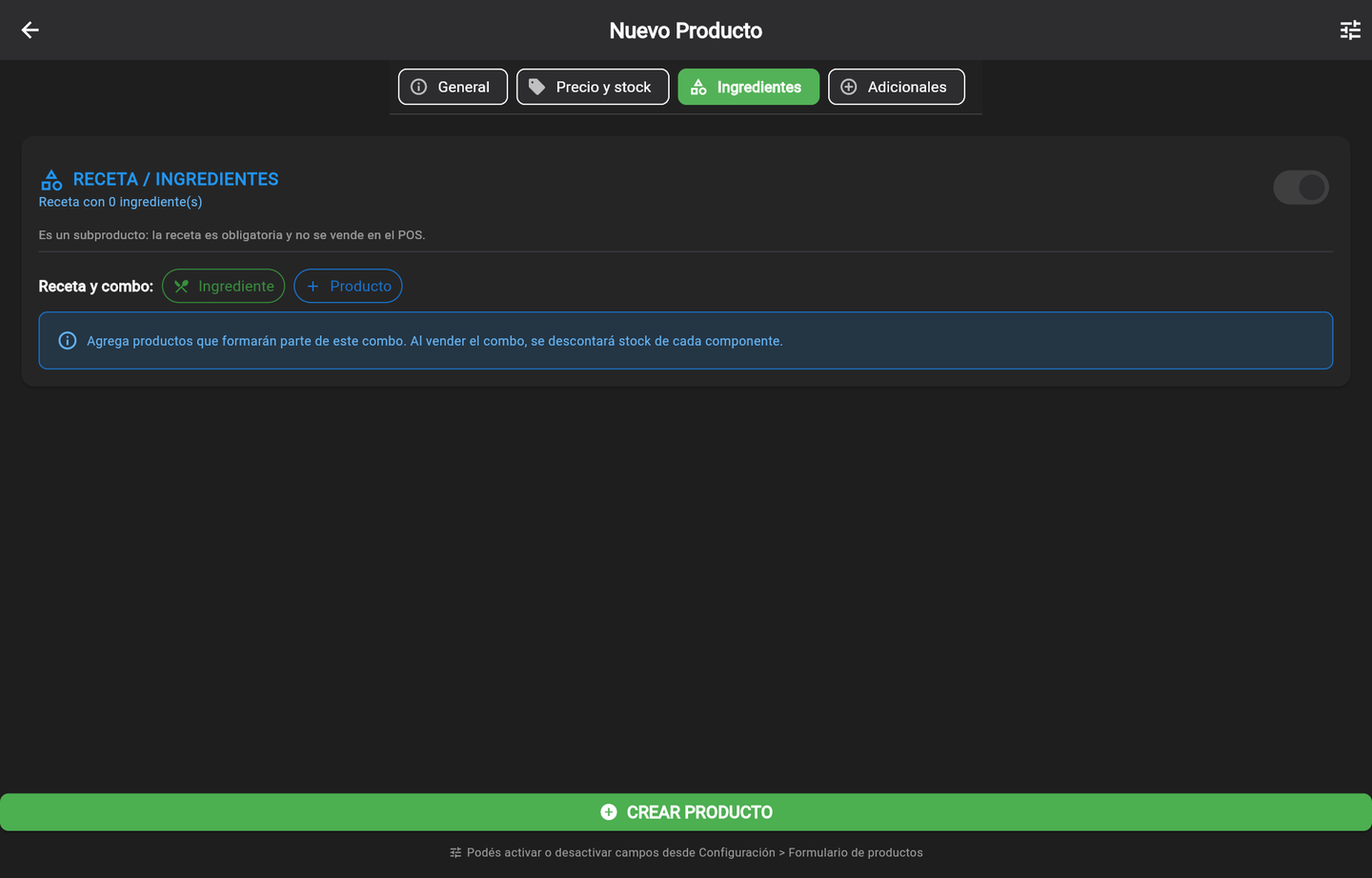Go back using the arrow icon
This screenshot has height=878, width=1372.
pyautogui.click(x=30, y=30)
